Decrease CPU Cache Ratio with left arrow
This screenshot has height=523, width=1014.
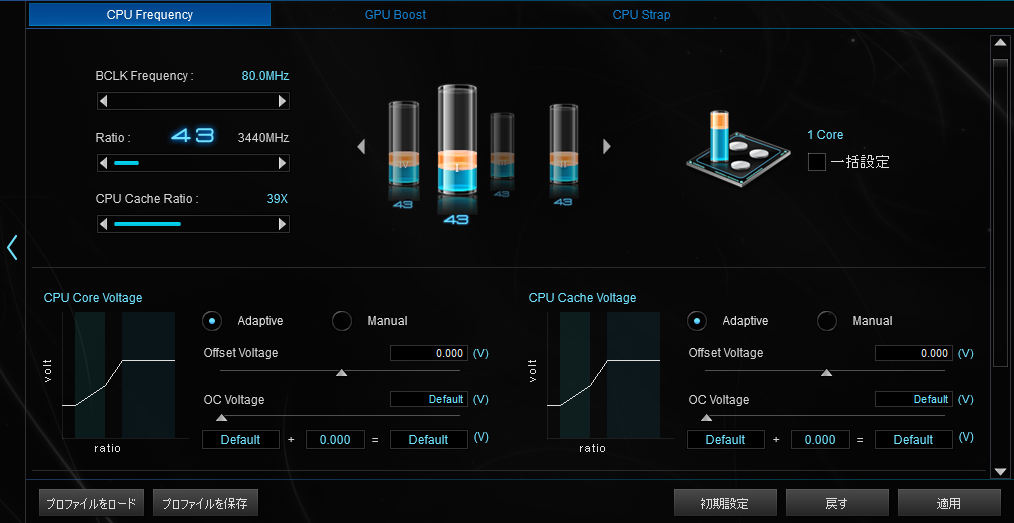103,224
